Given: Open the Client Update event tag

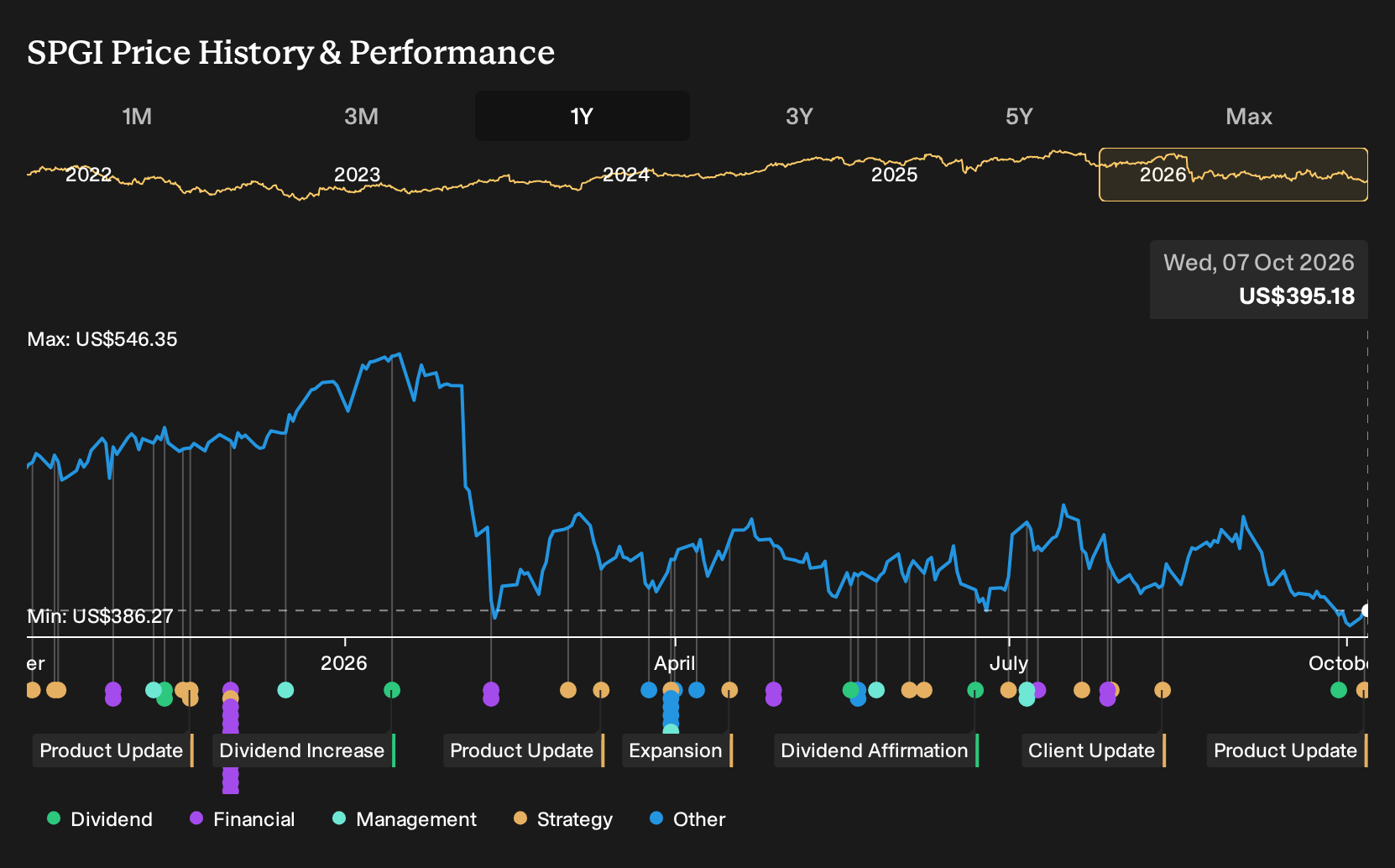Looking at the screenshot, I should click(x=1094, y=750).
